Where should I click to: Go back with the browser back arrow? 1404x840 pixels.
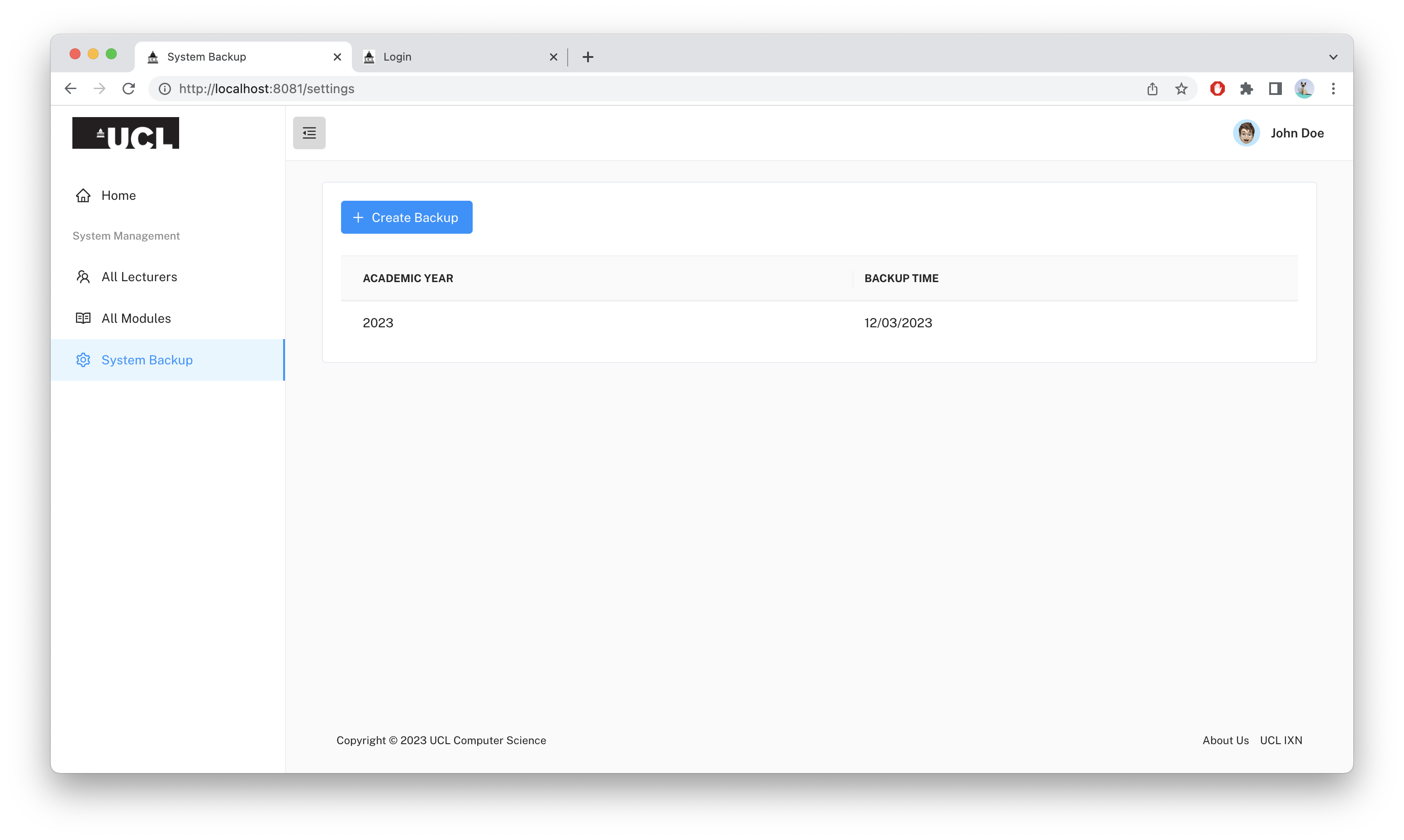pos(70,89)
